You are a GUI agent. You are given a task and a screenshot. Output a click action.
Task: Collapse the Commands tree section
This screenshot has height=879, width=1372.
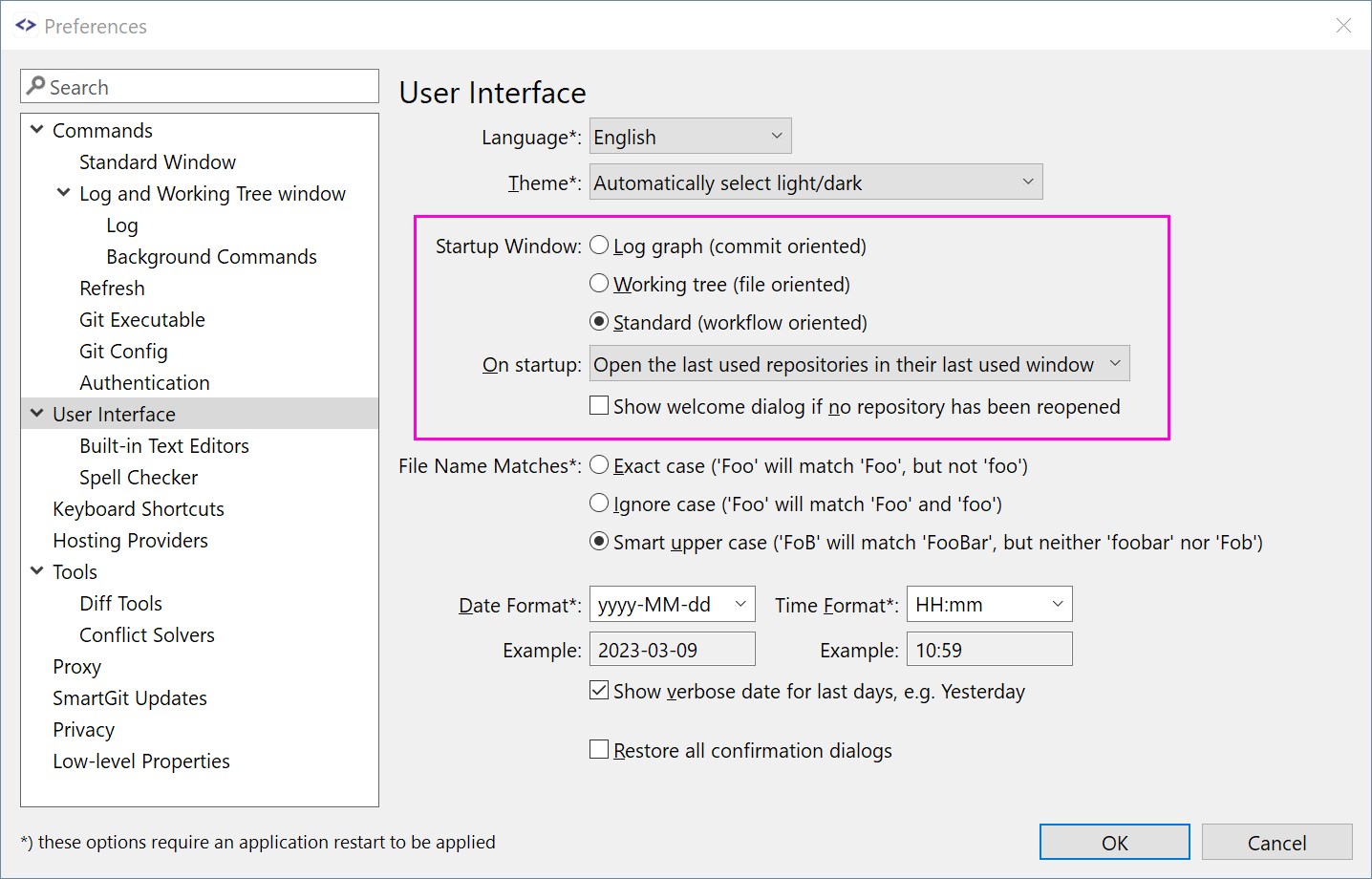point(36,130)
